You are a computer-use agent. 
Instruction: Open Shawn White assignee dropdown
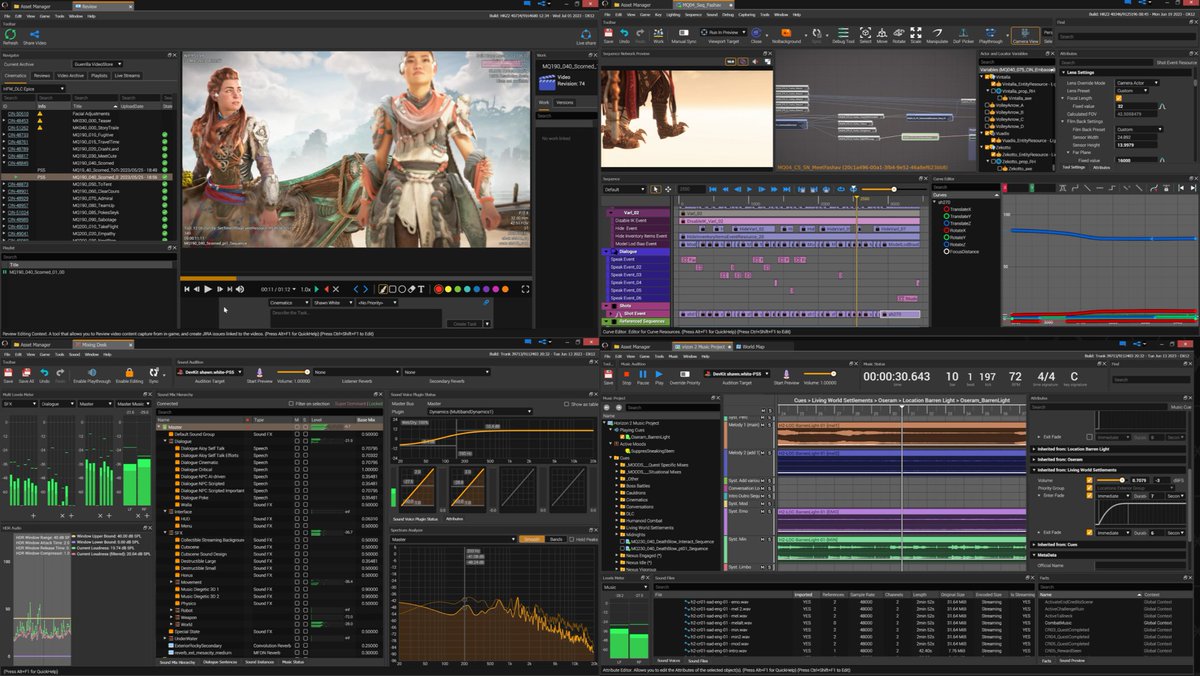pos(334,302)
